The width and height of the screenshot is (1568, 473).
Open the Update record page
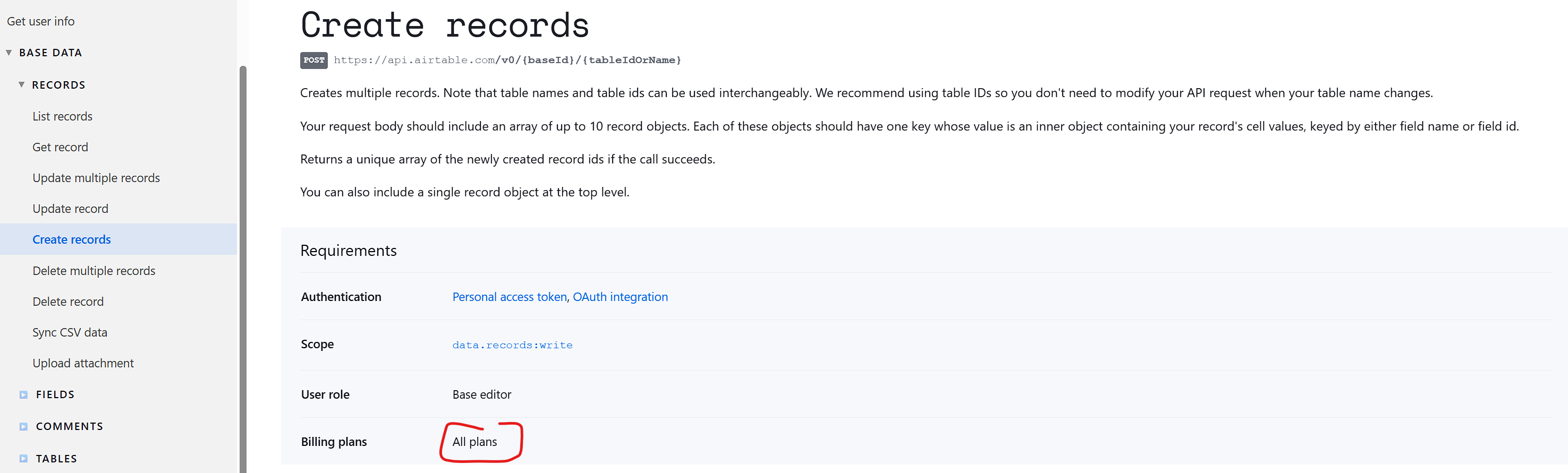[x=71, y=209]
